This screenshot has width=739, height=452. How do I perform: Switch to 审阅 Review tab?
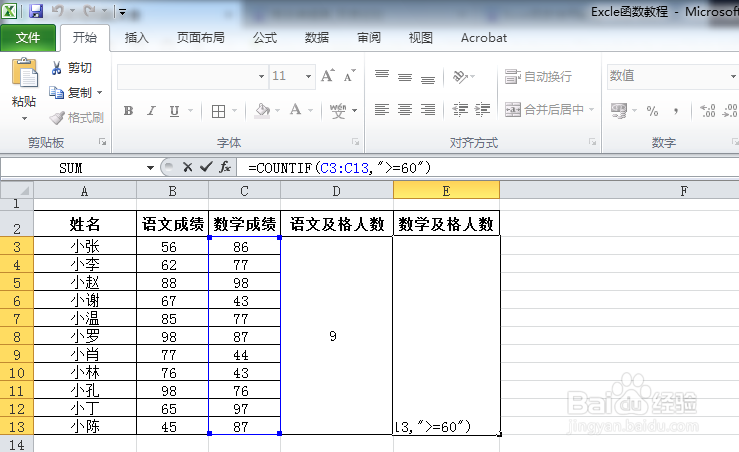(x=369, y=38)
